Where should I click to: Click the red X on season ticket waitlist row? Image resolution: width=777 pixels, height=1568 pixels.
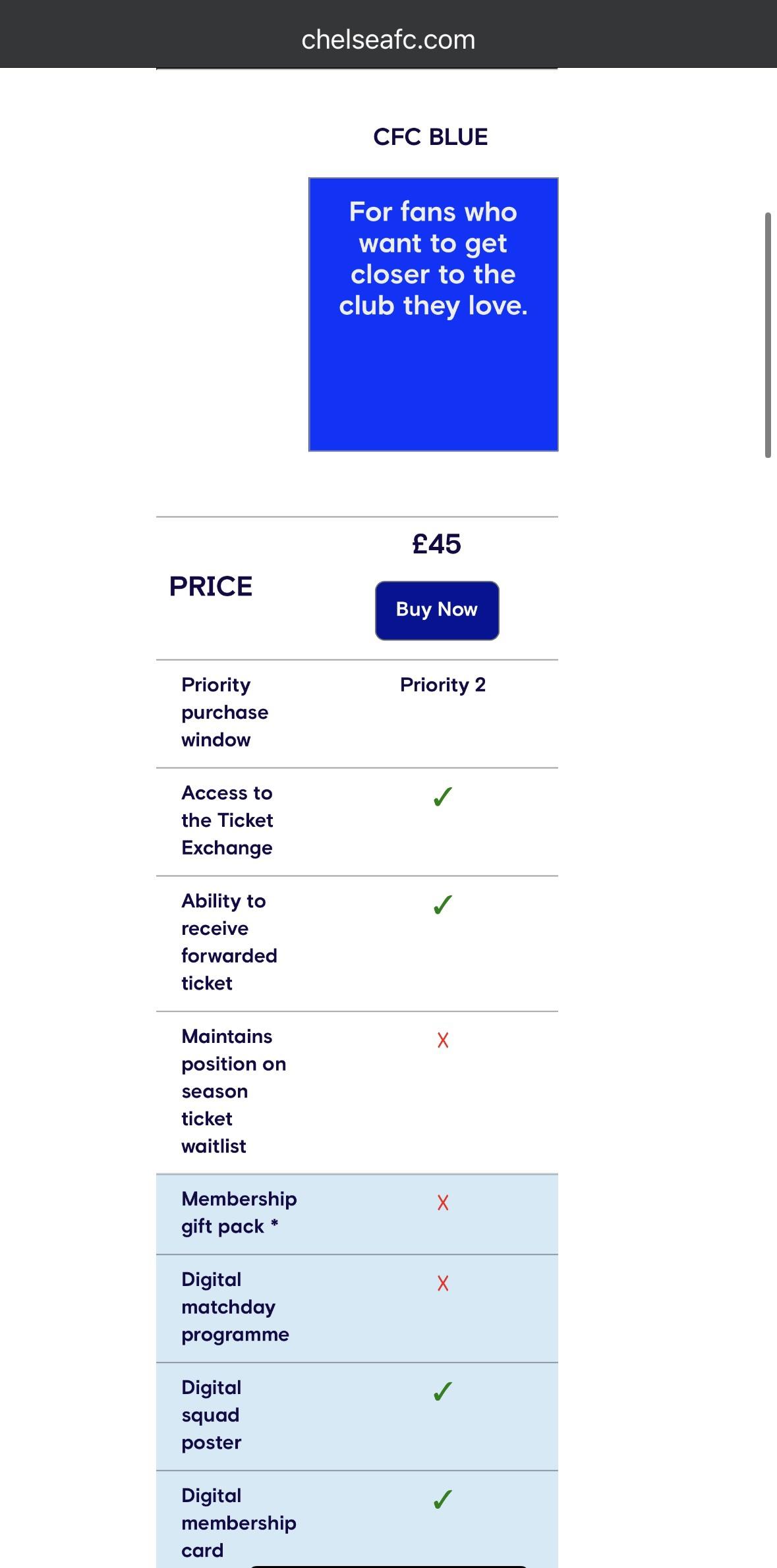pyautogui.click(x=442, y=1041)
